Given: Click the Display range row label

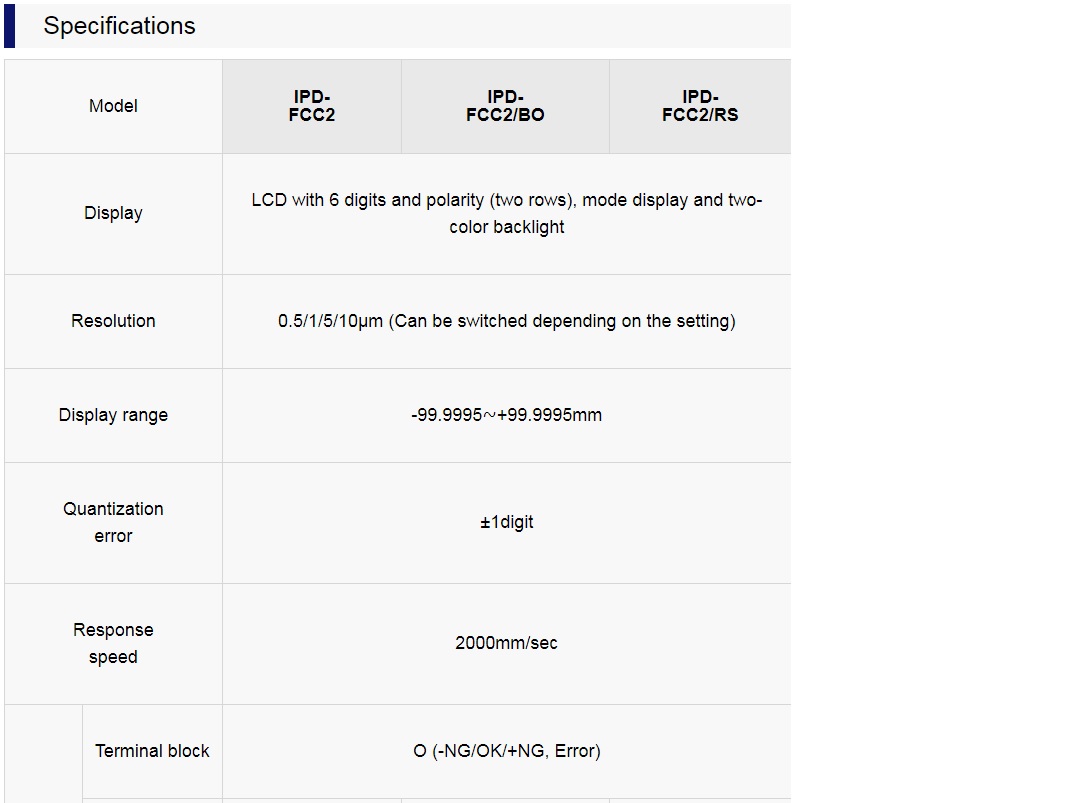Looking at the screenshot, I should point(114,415).
